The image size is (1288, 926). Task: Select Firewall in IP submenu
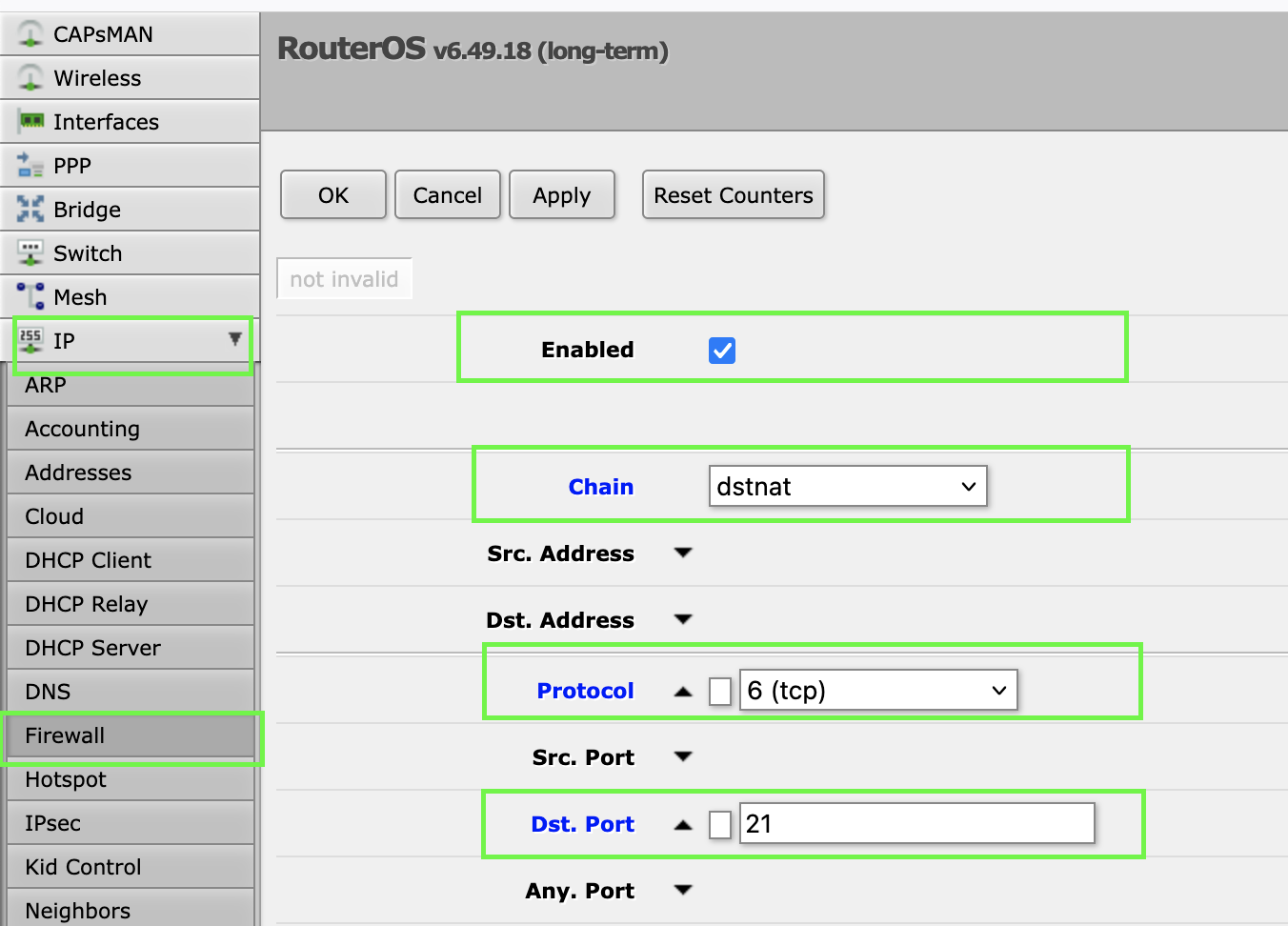(x=131, y=735)
